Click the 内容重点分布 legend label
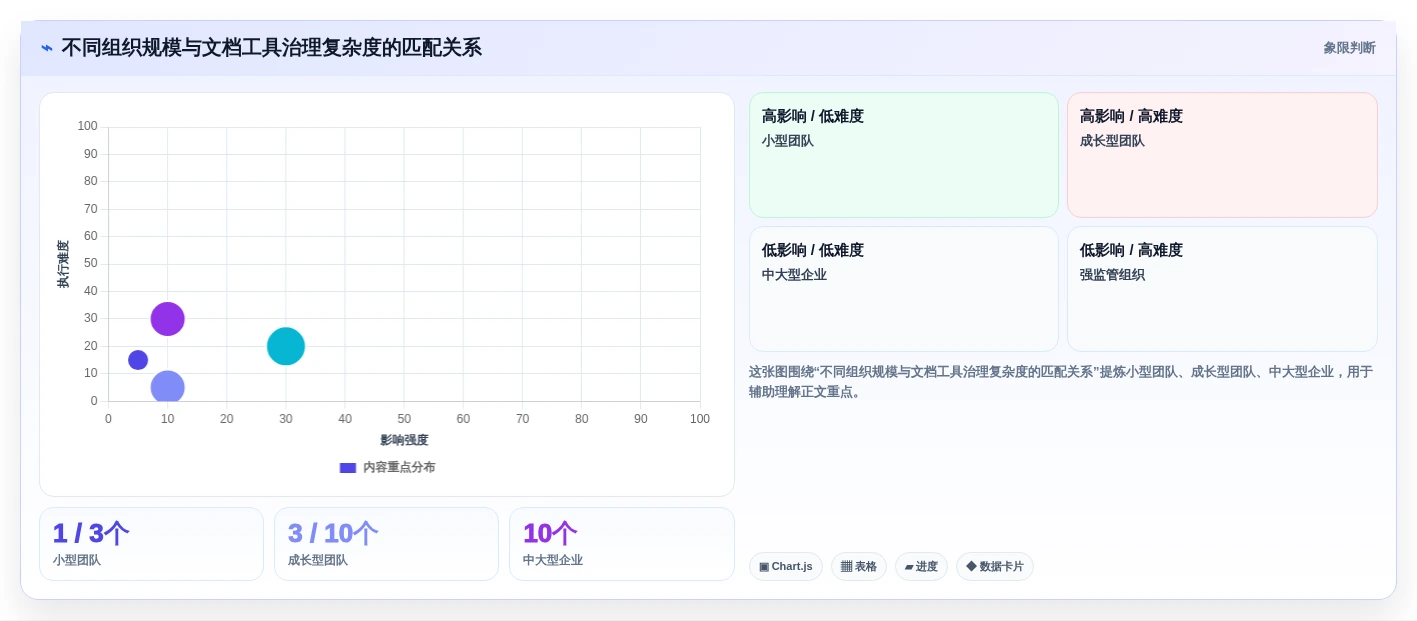 click(399, 467)
